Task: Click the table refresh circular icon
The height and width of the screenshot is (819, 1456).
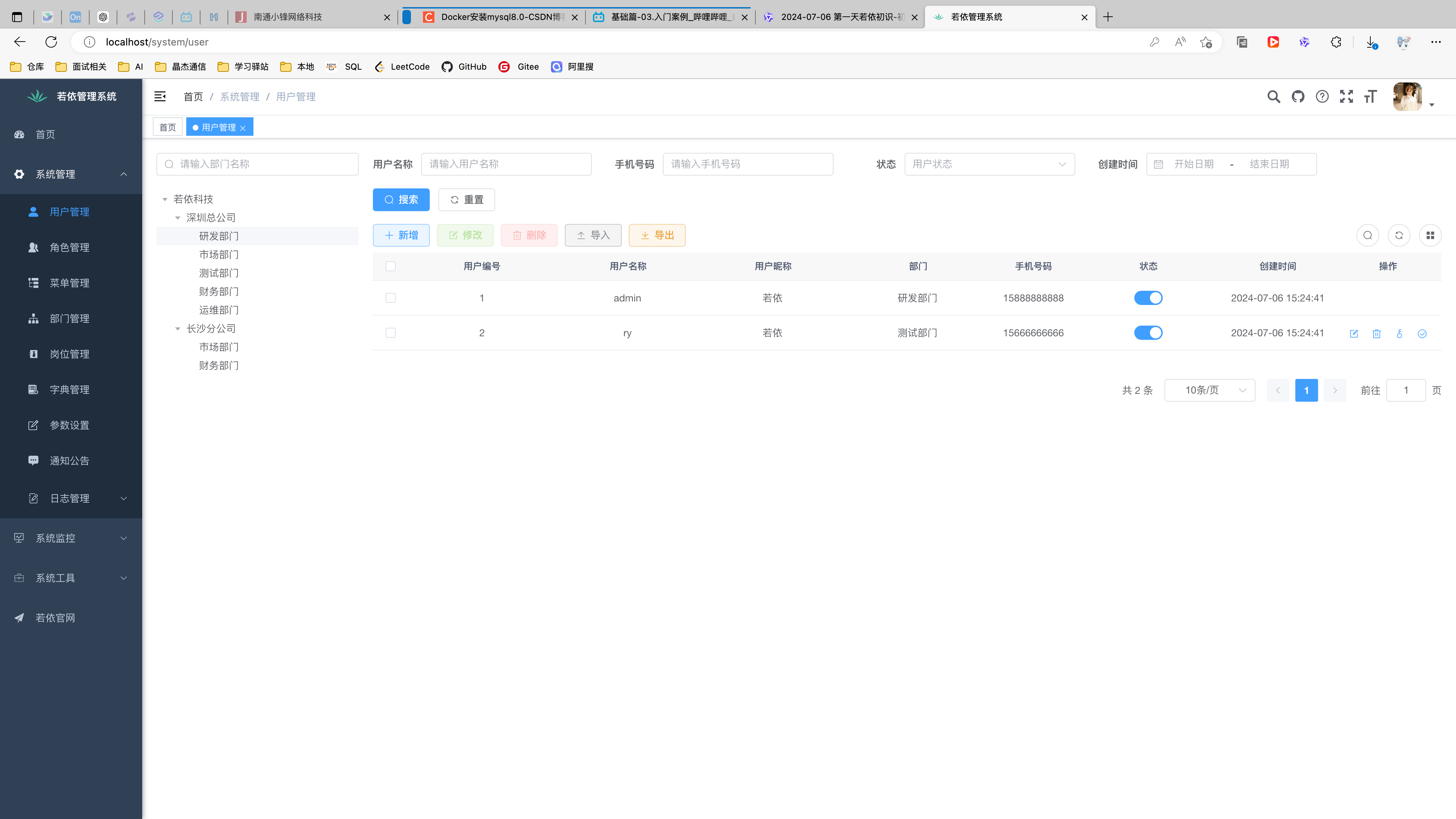Action: pyautogui.click(x=1399, y=235)
